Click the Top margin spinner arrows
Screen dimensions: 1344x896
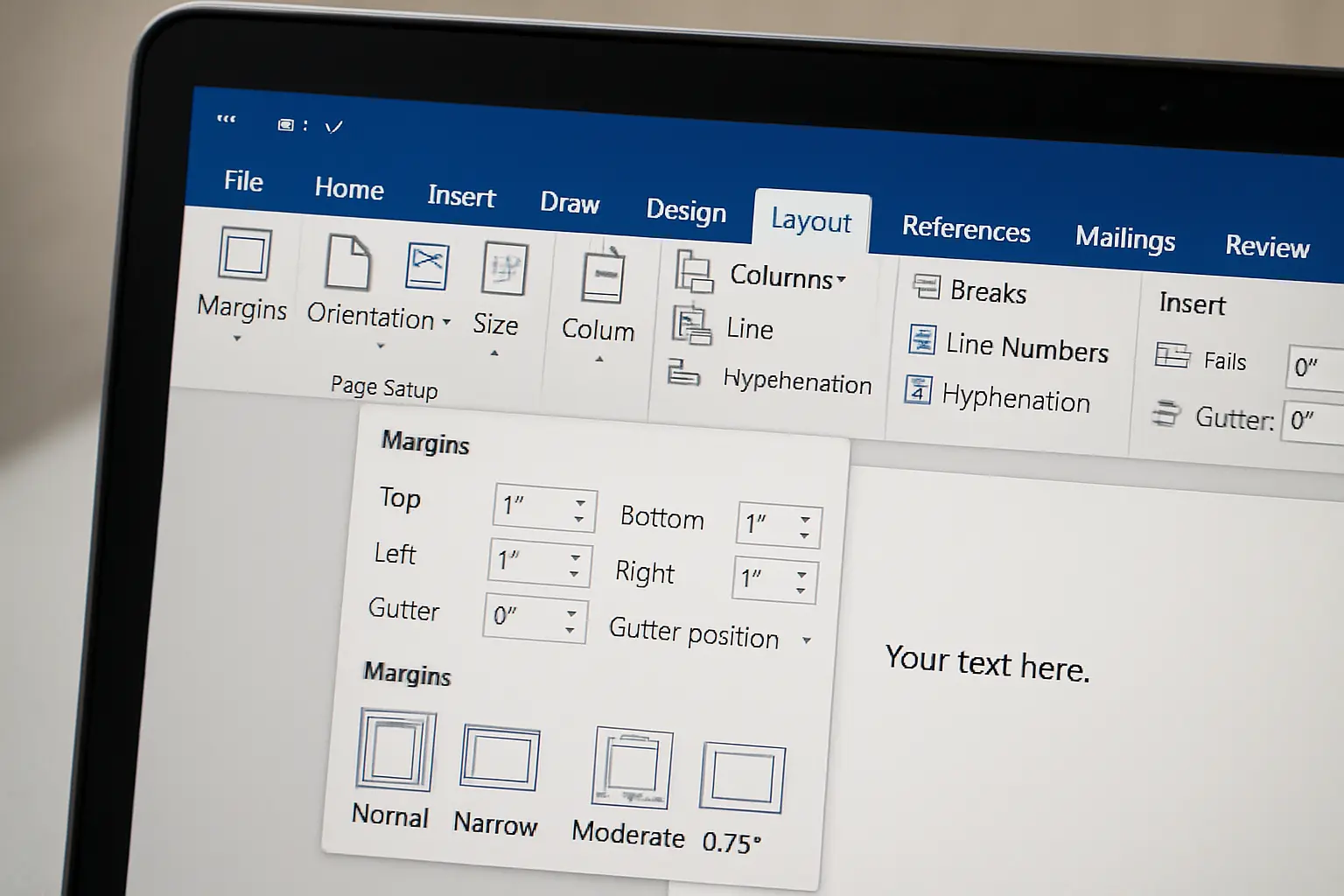(579, 511)
